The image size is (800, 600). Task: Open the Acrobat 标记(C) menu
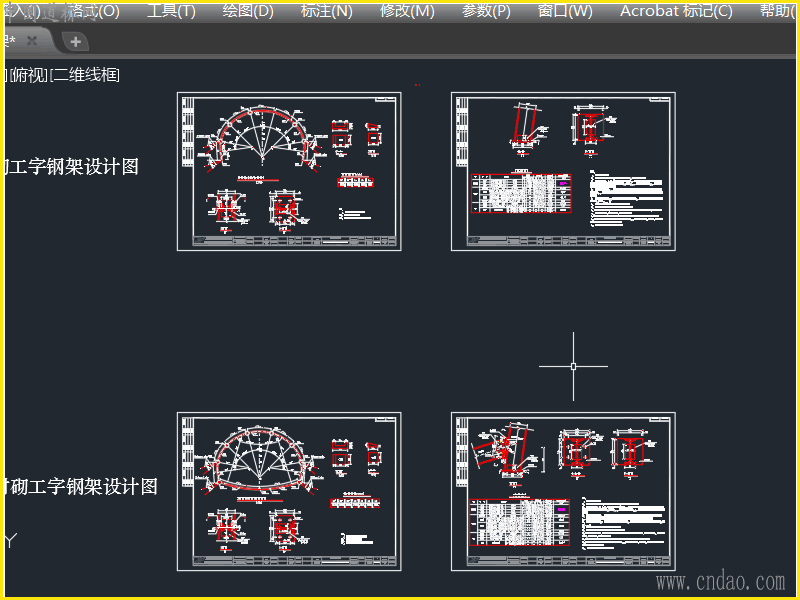tap(676, 11)
